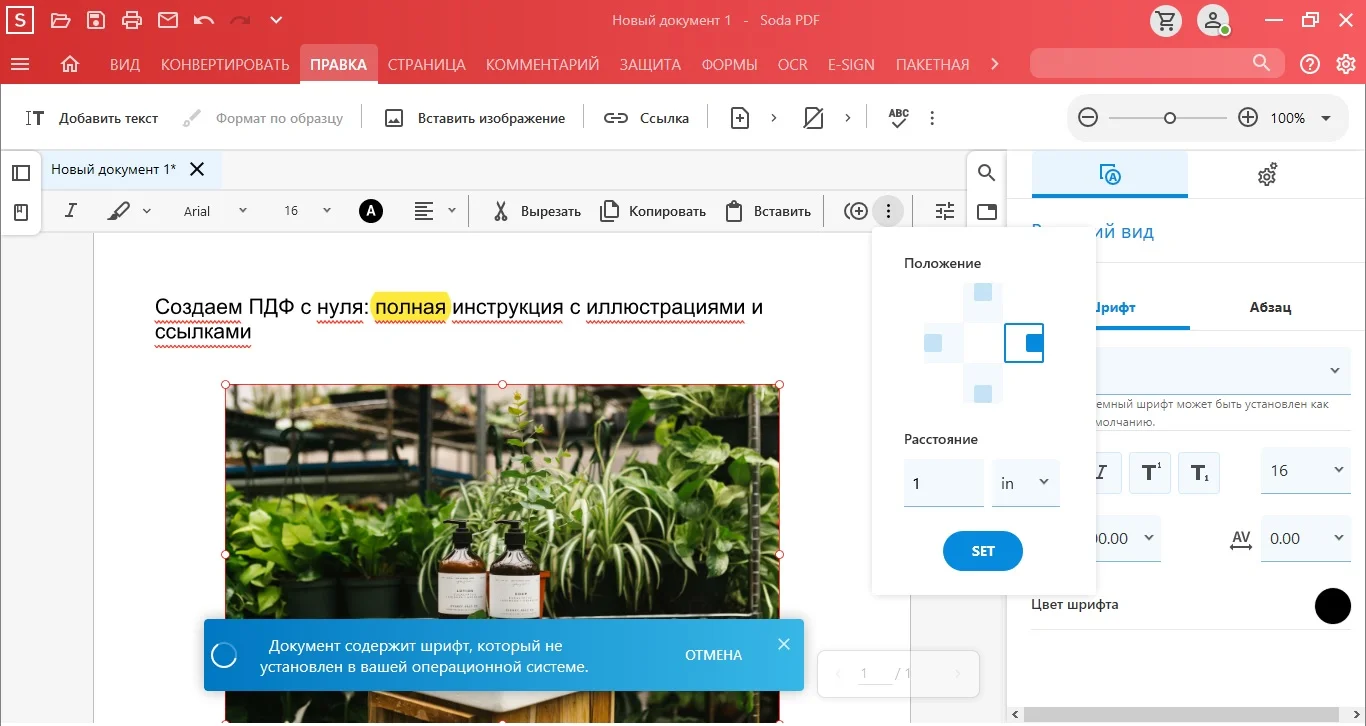Viewport: 1366px width, 726px height.
Task: Save document with the floppy disk icon
Action: (x=96, y=20)
